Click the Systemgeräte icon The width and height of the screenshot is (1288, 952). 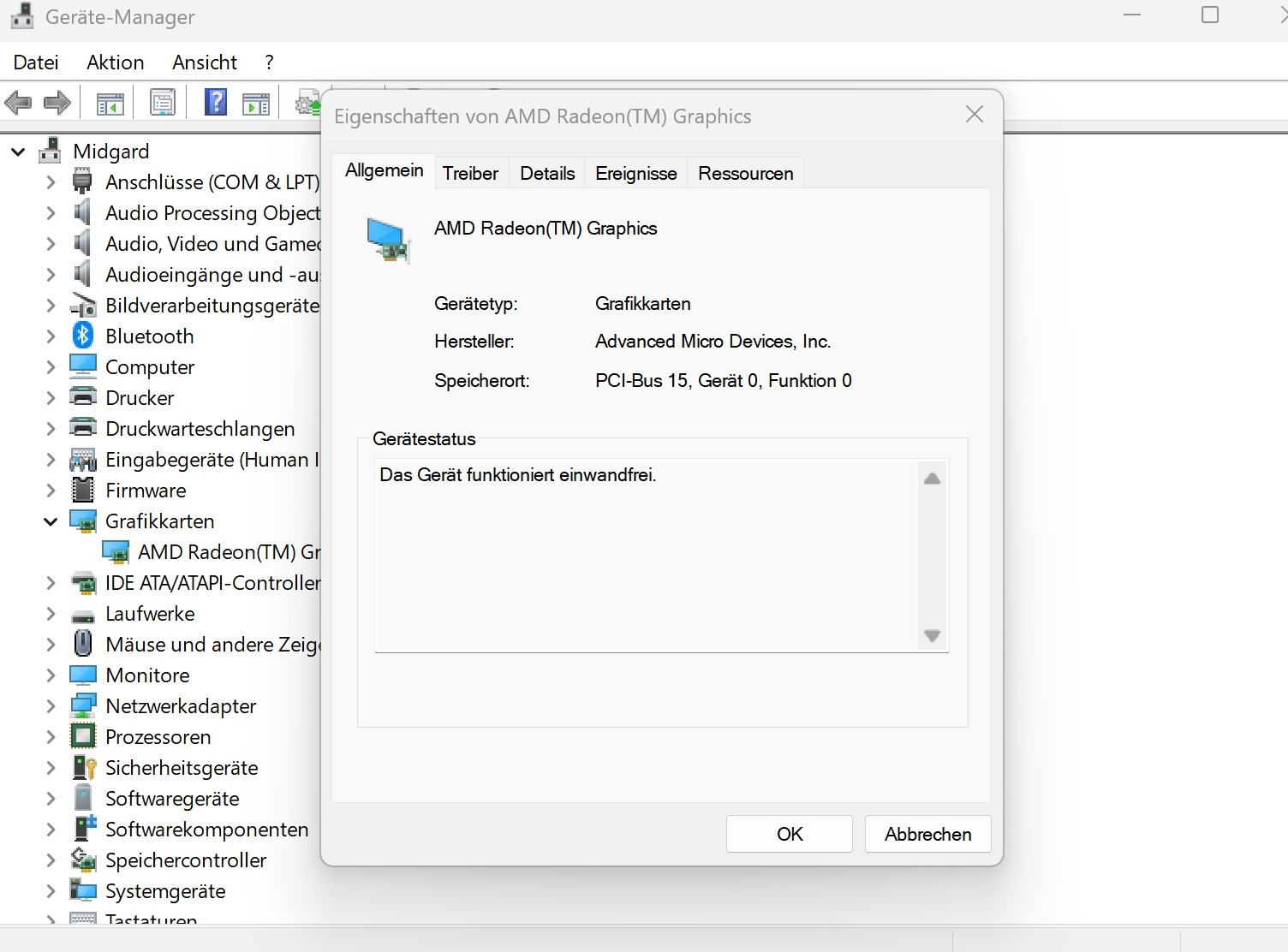(x=82, y=890)
